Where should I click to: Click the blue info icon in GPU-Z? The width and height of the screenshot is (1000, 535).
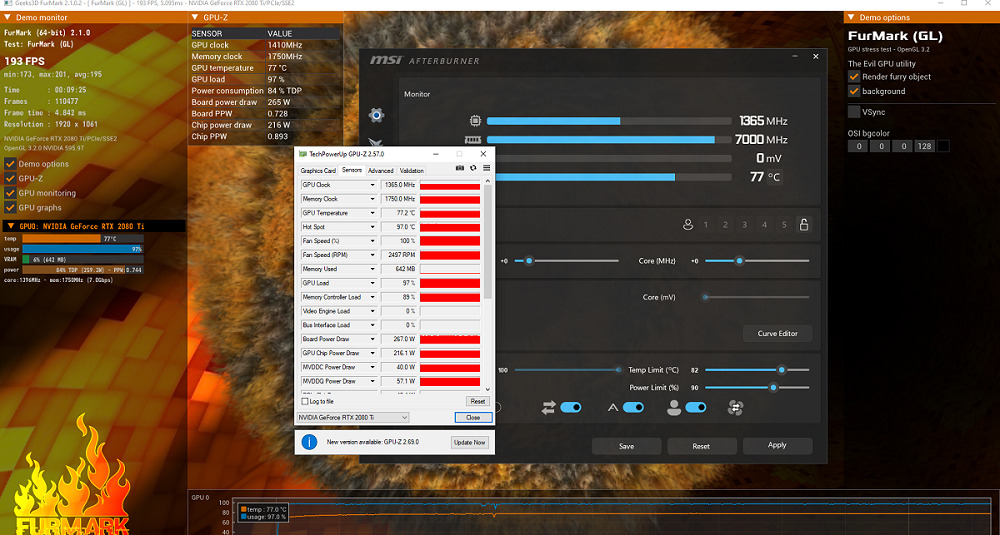(309, 442)
